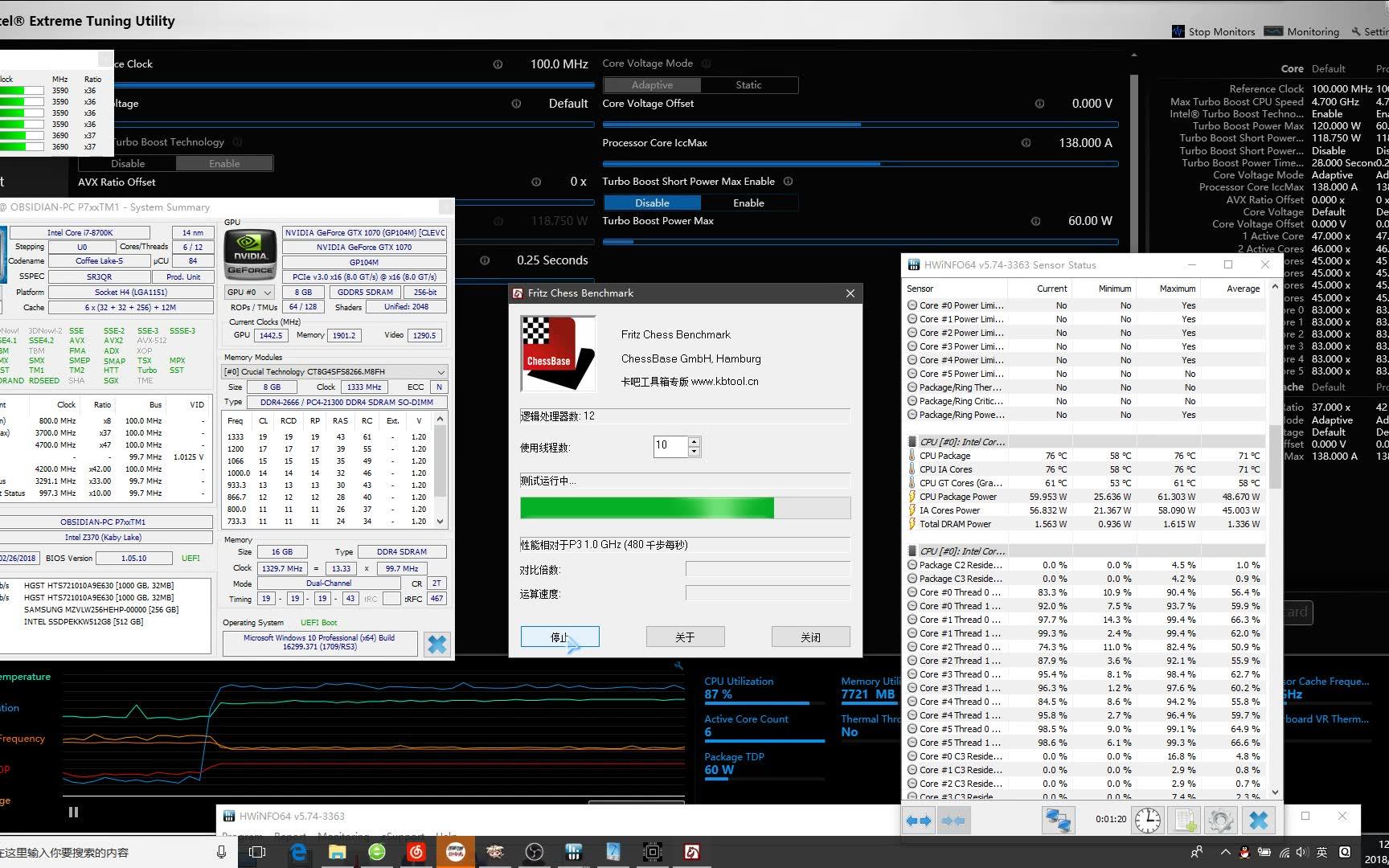Click the Sensor column header in HWiNFO

tap(954, 289)
